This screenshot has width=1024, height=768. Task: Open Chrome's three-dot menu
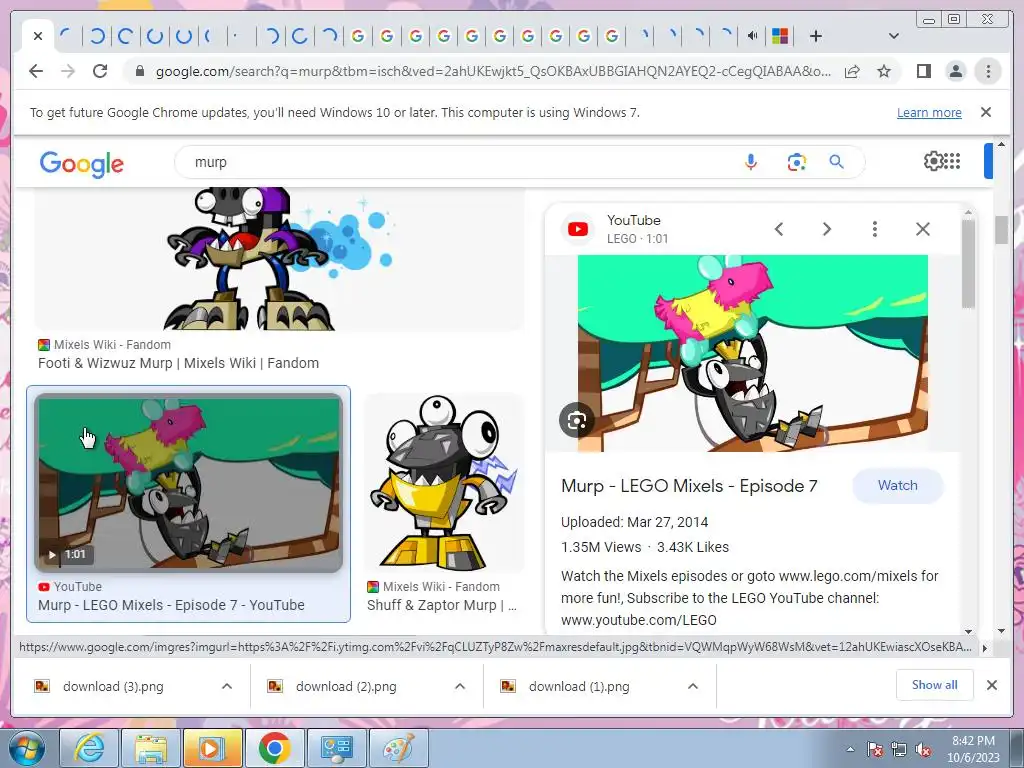(x=988, y=71)
